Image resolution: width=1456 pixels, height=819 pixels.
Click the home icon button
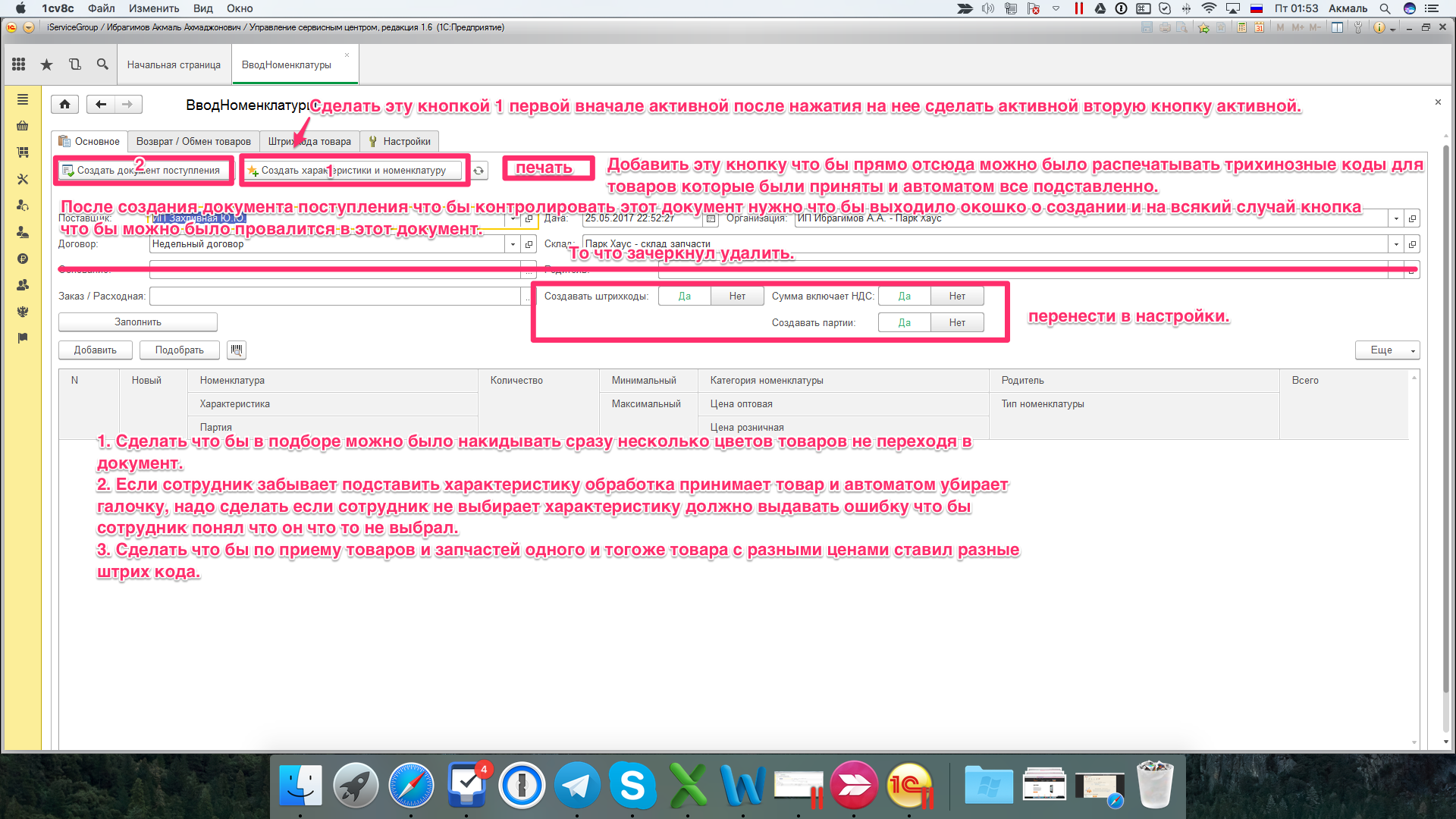[64, 105]
